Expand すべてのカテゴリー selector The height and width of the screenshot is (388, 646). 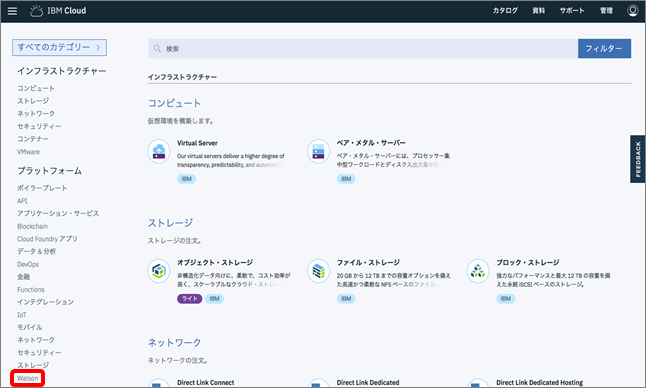(x=59, y=47)
